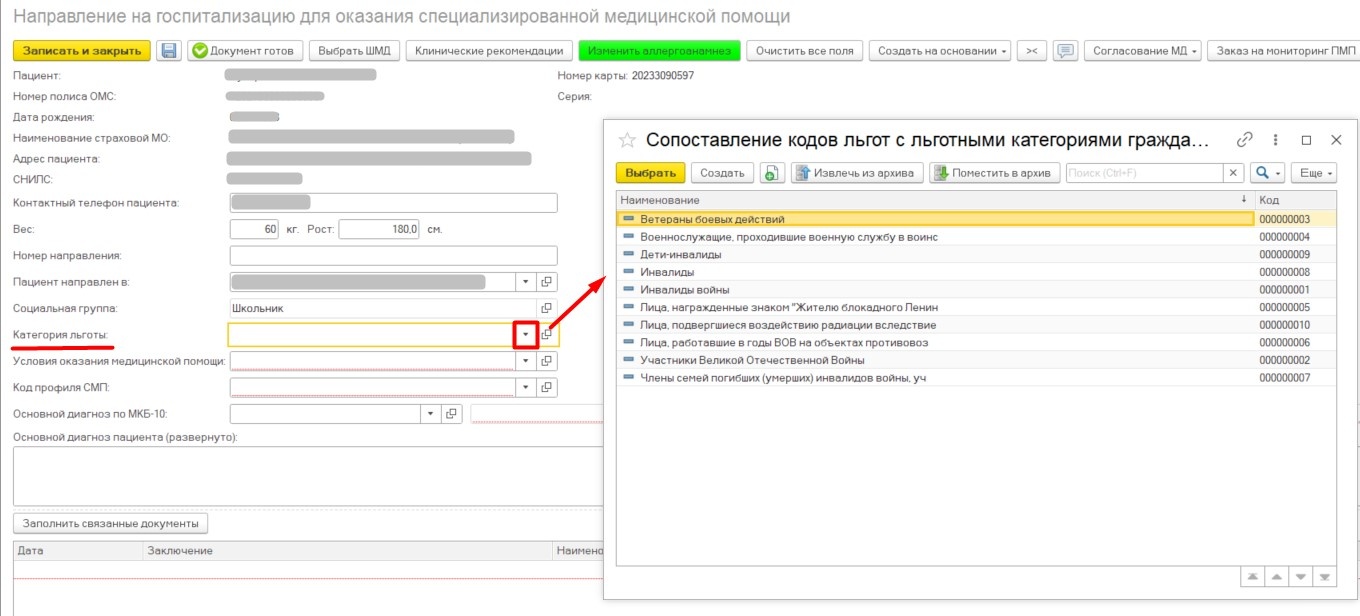The height and width of the screenshot is (616, 1360).
Task: Click the save diskette icon in toolbar
Action: click(x=169, y=51)
